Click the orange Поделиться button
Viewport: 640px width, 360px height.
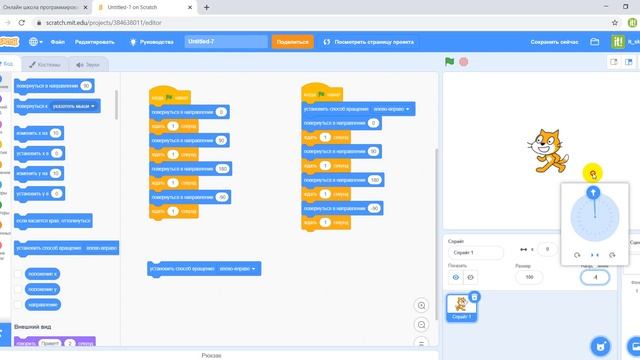pyautogui.click(x=293, y=42)
